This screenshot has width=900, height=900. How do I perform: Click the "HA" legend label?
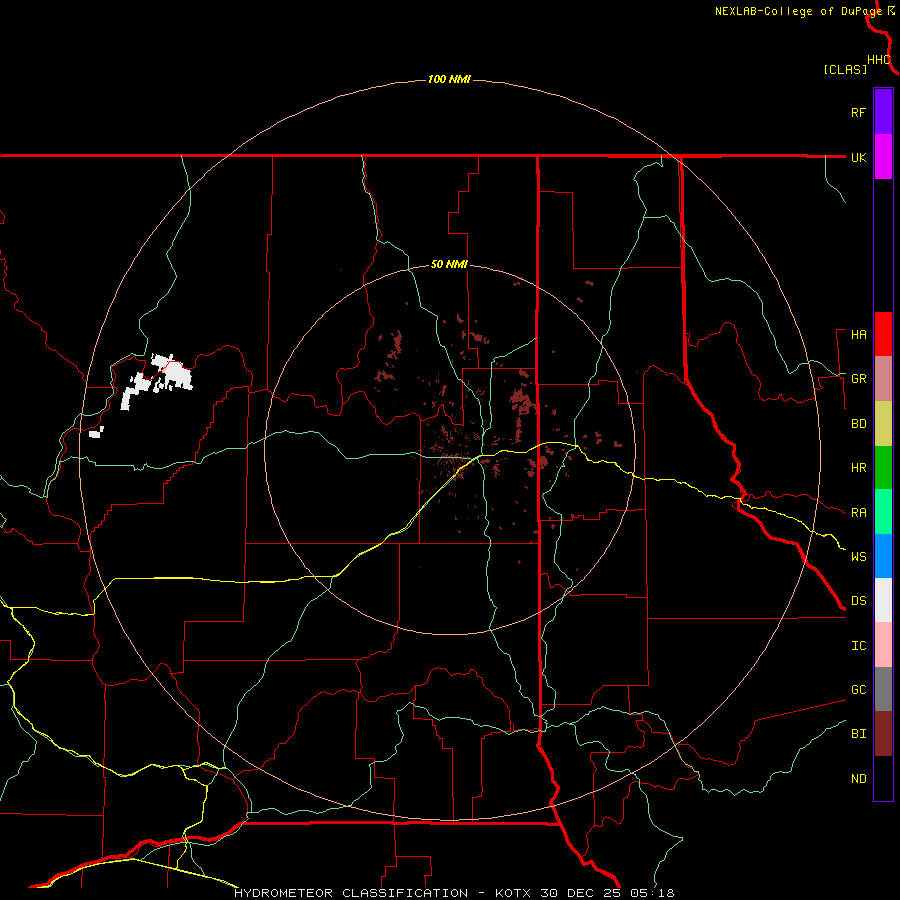point(858,335)
